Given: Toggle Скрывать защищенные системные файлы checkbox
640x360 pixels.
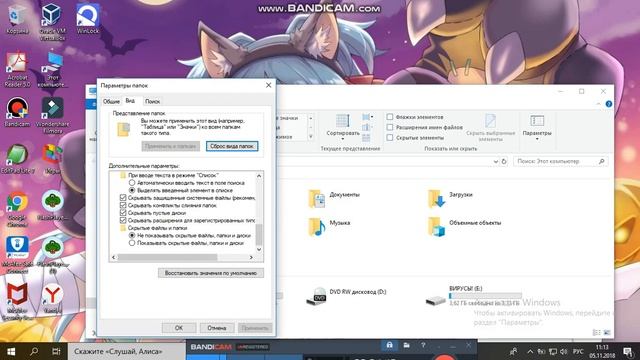Looking at the screenshot, I should pos(123,198).
